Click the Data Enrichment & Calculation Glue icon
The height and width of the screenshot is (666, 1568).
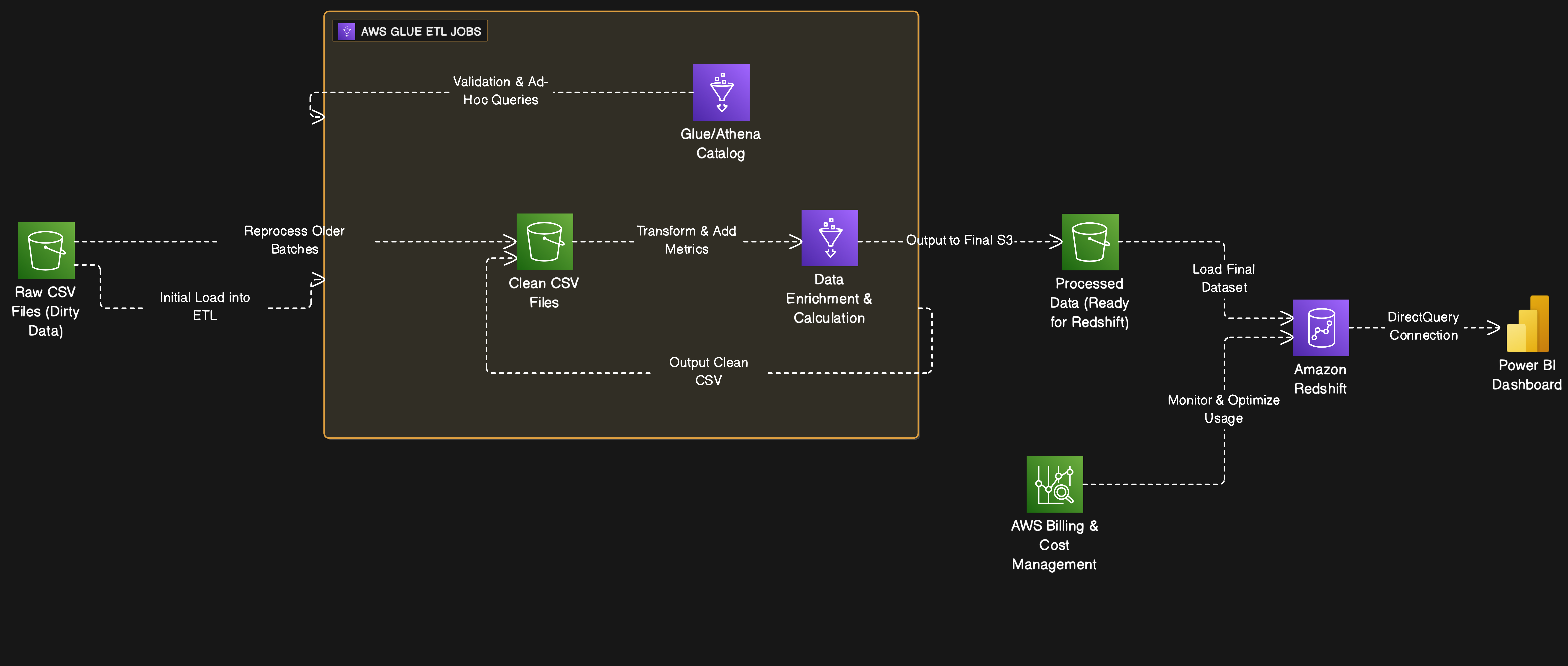coord(830,238)
